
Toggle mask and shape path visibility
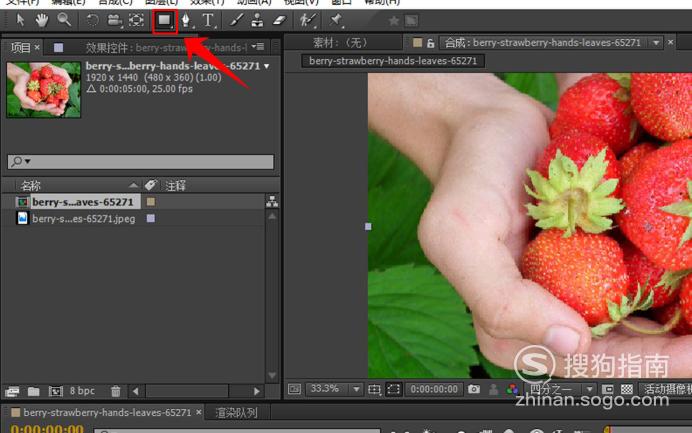click(x=393, y=389)
